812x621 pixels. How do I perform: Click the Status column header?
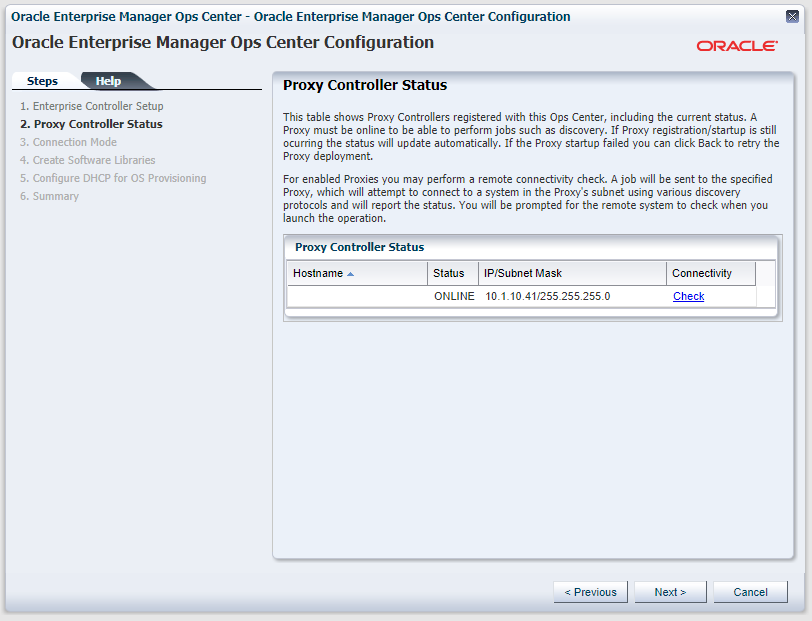pyautogui.click(x=453, y=273)
